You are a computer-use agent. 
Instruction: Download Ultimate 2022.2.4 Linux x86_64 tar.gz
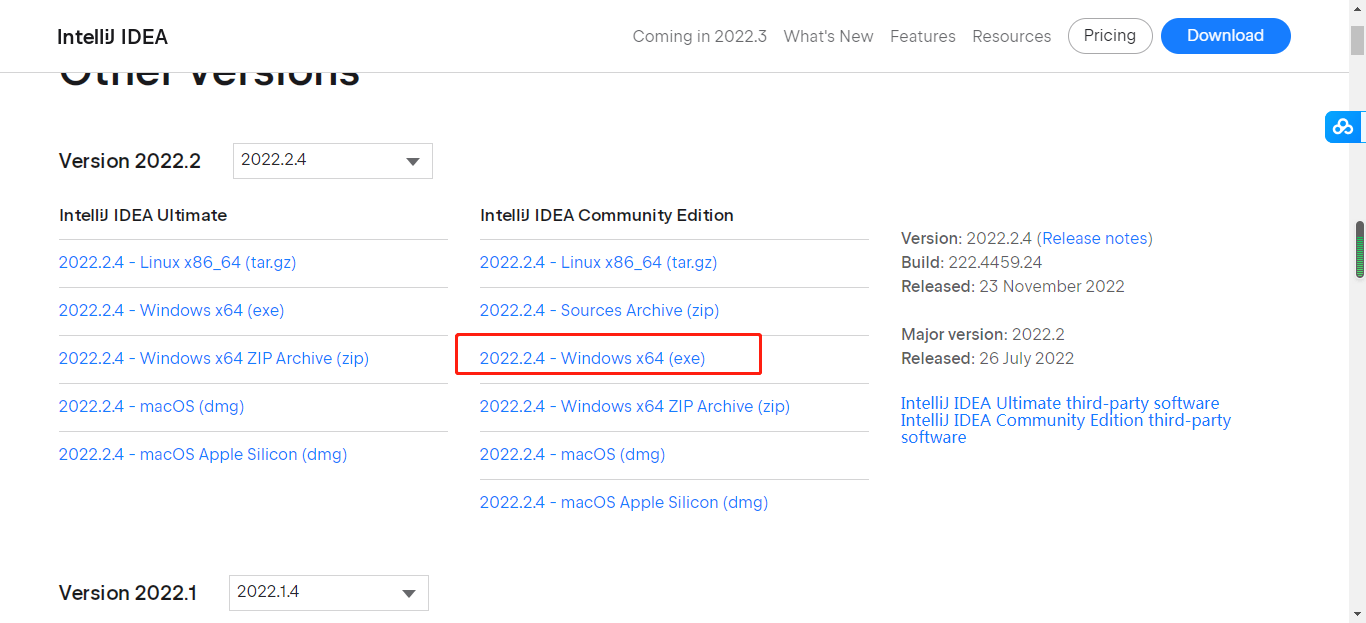178,262
